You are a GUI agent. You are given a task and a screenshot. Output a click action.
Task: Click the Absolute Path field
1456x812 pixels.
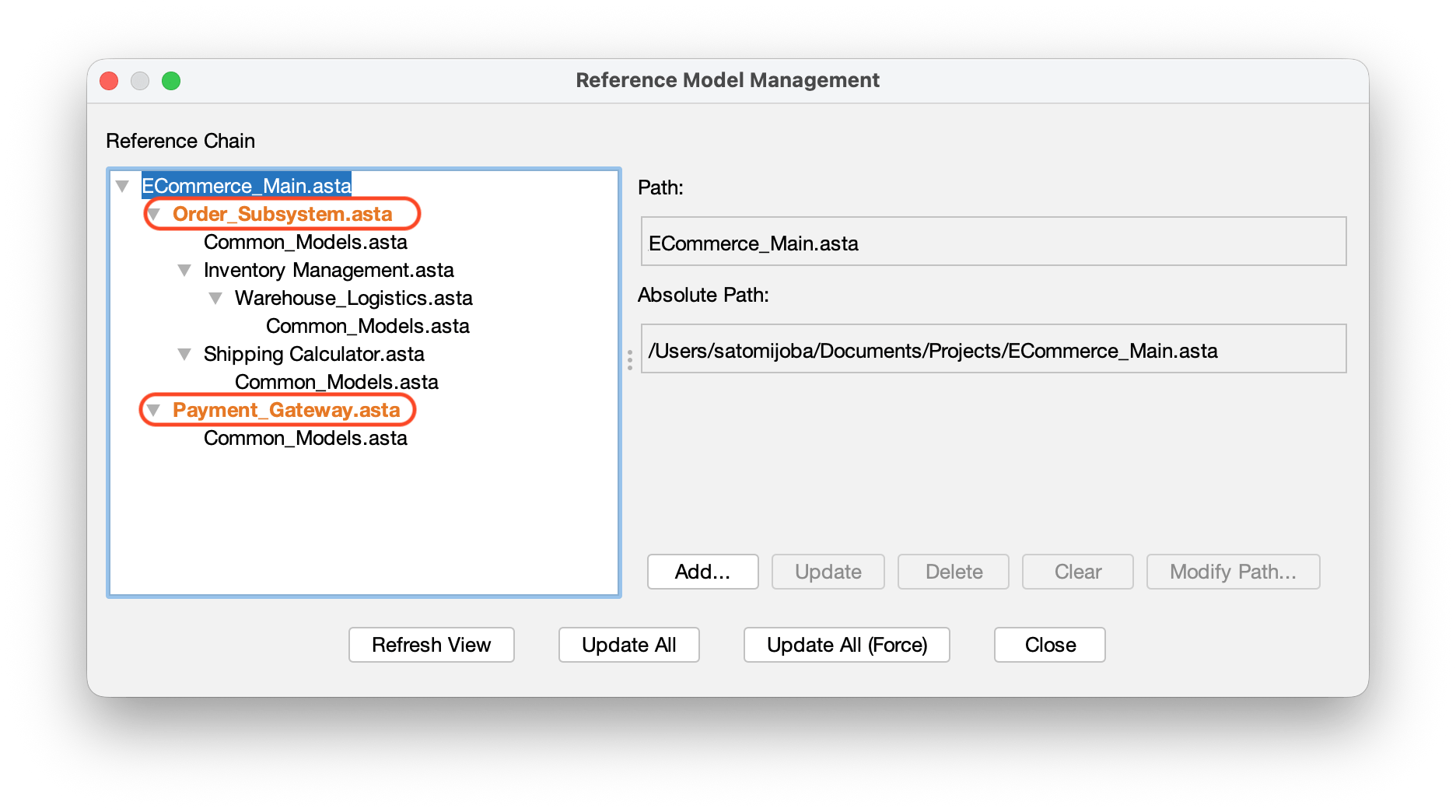coord(993,349)
